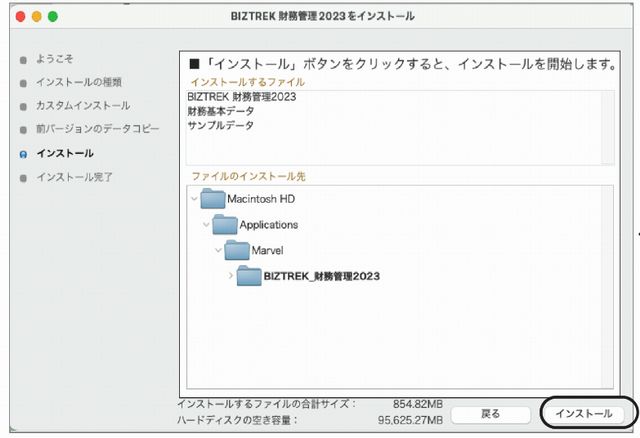Select the Marvel folder icon
This screenshot has height=438, width=640.
(x=237, y=250)
